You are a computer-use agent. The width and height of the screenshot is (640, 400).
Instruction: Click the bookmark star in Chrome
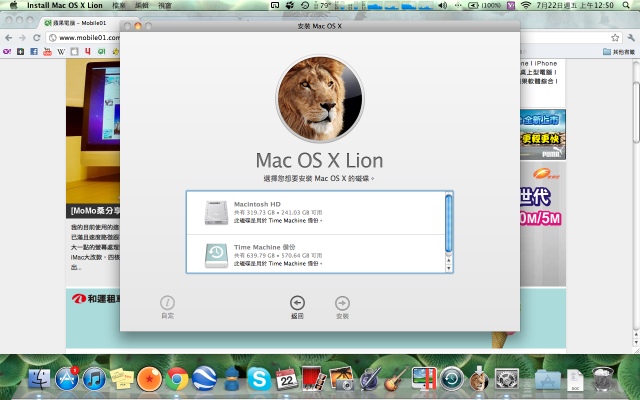coord(615,38)
